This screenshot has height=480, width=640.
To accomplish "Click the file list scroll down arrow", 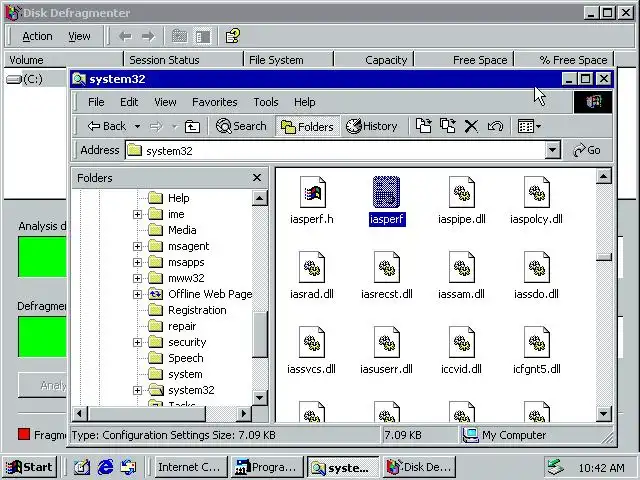I will coord(604,414).
